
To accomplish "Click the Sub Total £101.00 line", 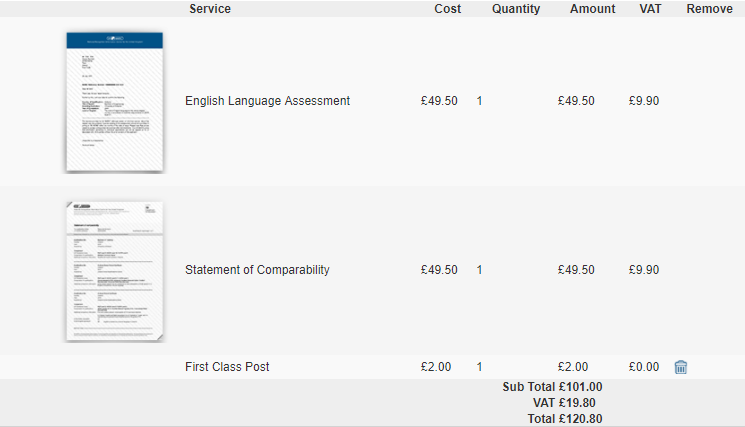I will click(x=552, y=387).
